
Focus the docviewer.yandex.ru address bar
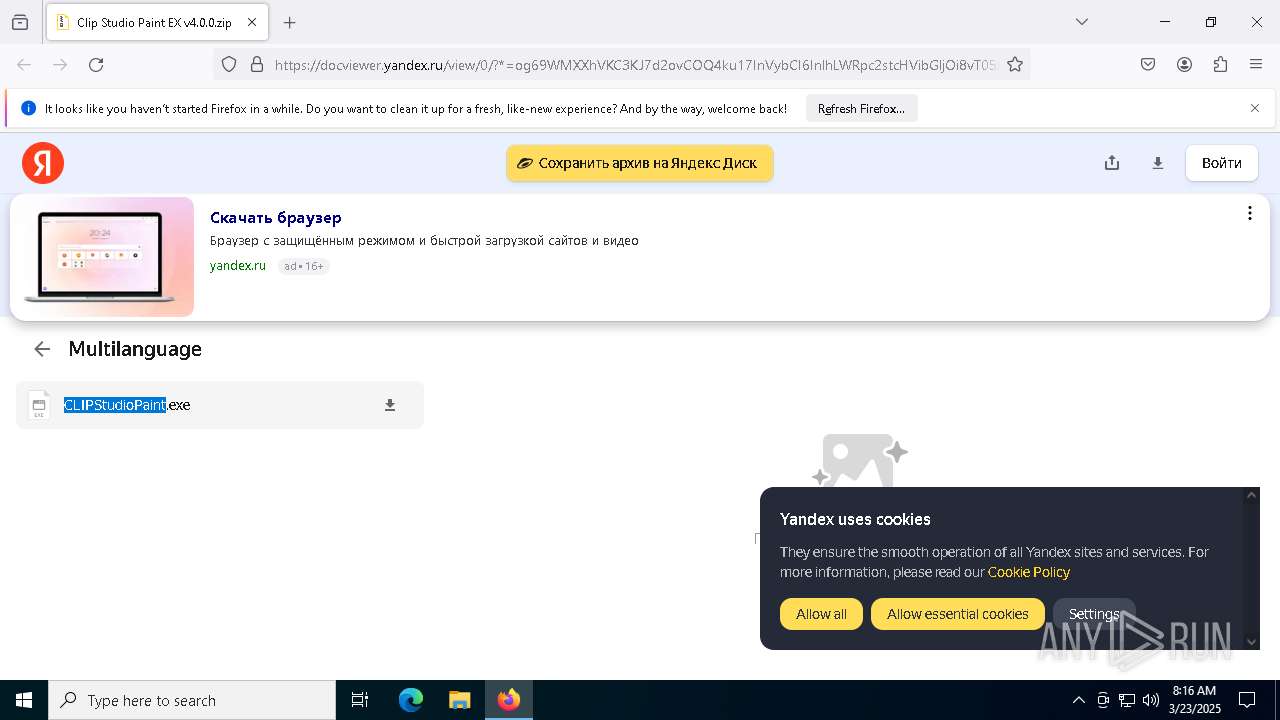click(x=635, y=64)
